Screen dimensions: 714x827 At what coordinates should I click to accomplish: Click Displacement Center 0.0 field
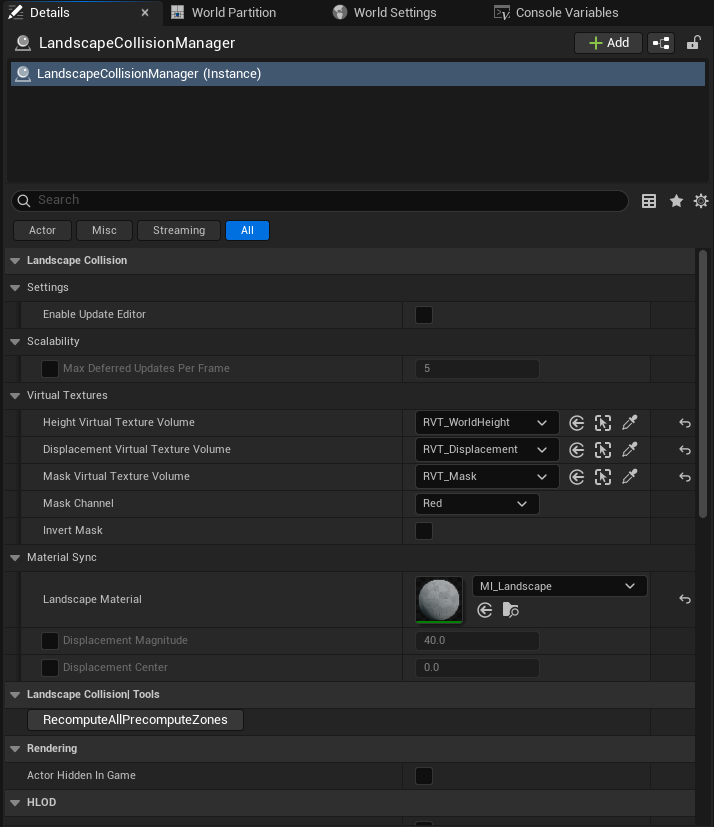tap(477, 668)
